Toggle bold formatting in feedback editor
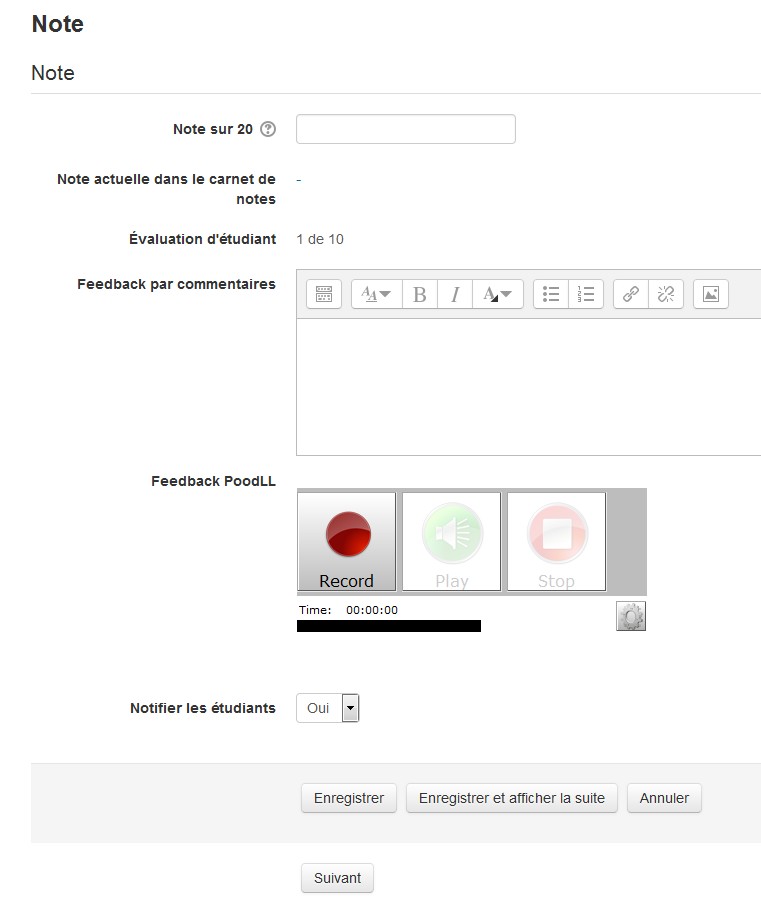Viewport: 761px width, 902px height. click(x=420, y=294)
